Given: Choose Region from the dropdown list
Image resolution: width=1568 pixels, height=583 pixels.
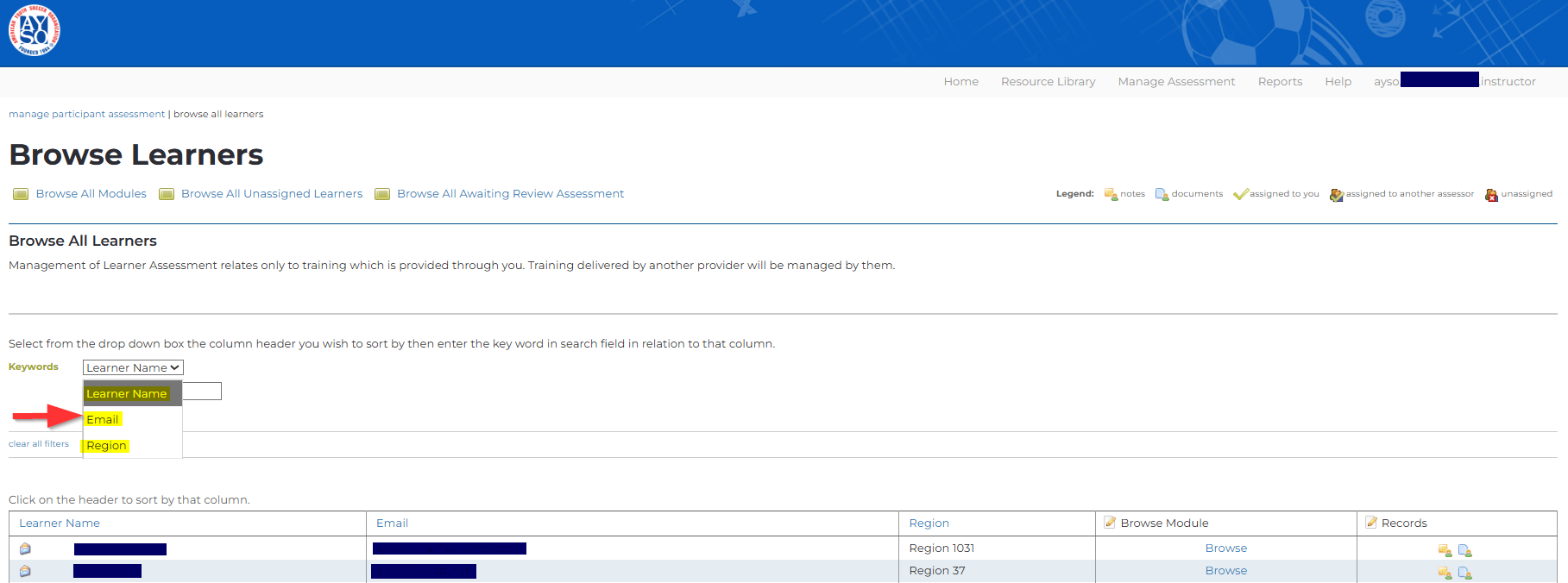Looking at the screenshot, I should 106,446.
